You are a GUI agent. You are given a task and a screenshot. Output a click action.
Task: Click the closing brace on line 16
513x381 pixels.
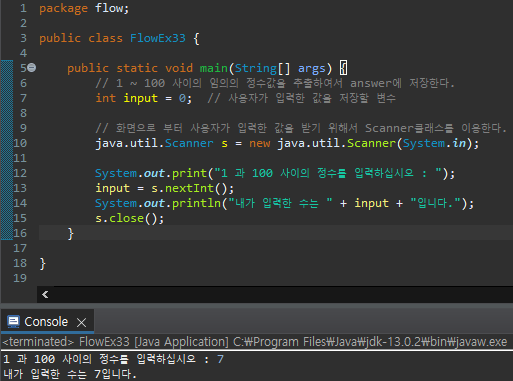70,233
